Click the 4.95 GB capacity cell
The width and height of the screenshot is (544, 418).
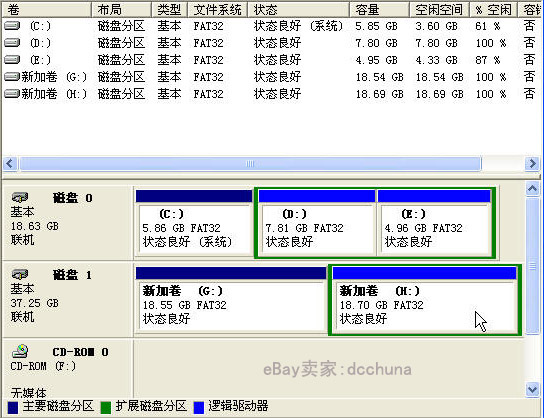[x=376, y=60]
